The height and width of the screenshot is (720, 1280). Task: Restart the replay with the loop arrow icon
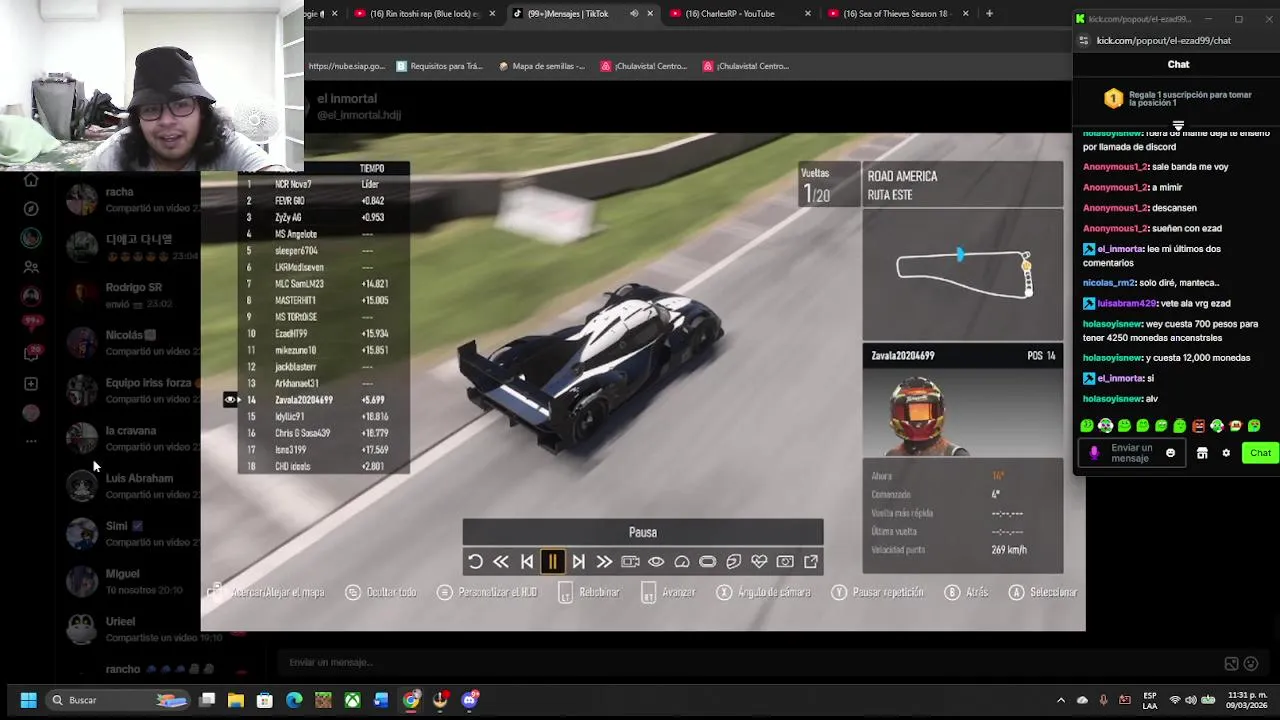[475, 562]
